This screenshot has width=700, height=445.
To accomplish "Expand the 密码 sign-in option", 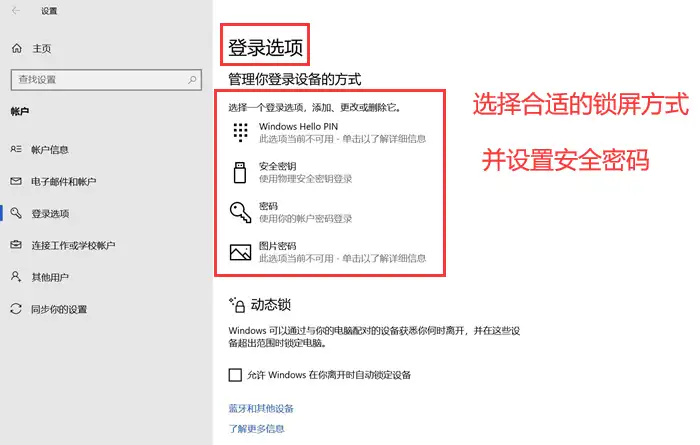I will [329, 212].
